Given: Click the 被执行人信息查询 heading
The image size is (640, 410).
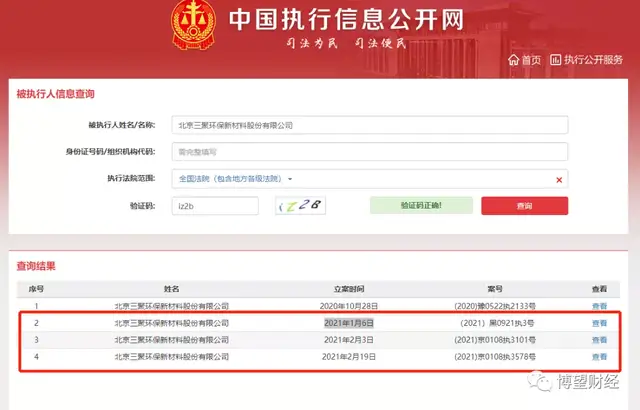Looking at the screenshot, I should pos(56,94).
